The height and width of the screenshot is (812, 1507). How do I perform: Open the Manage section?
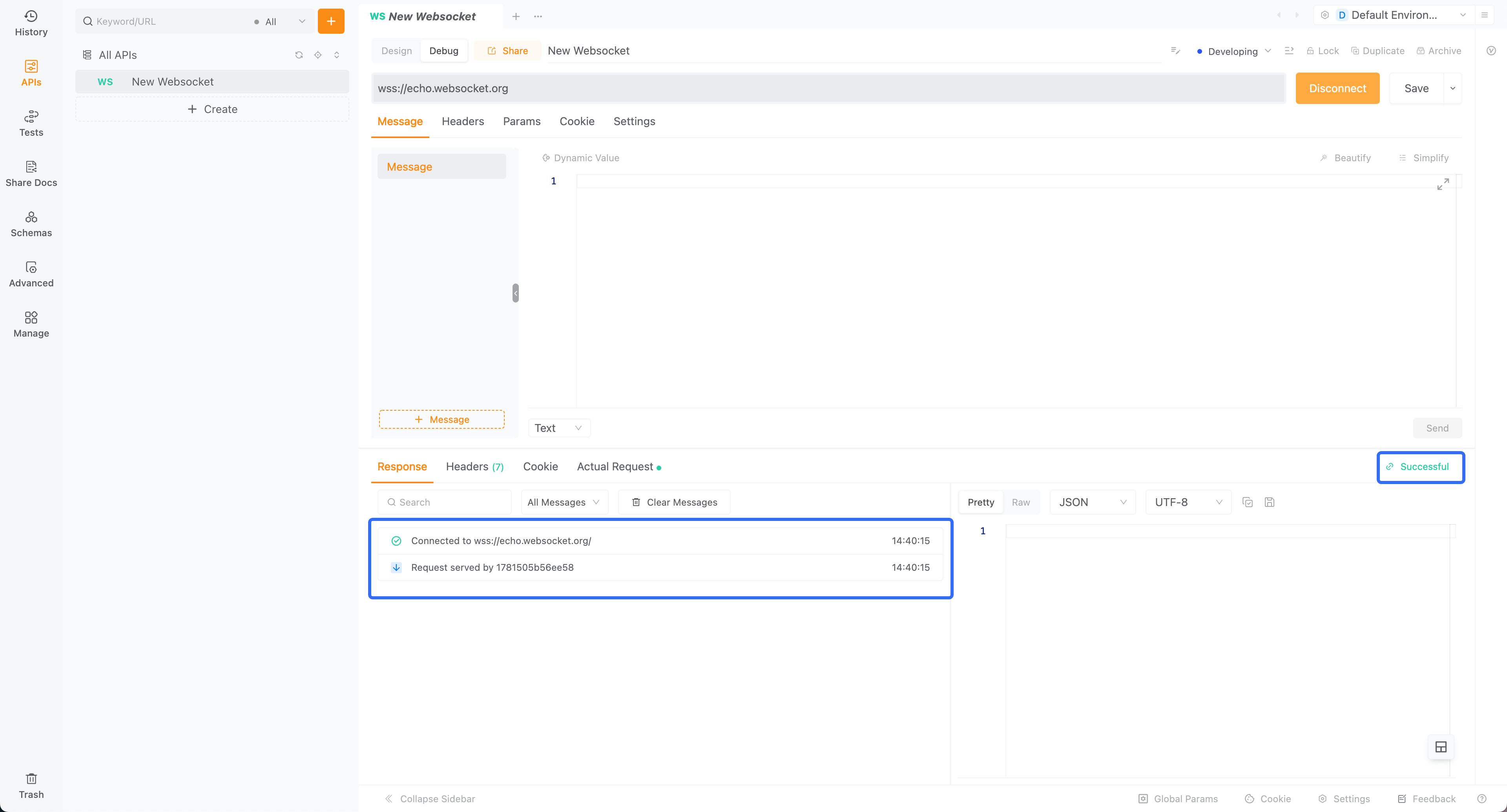pos(31,325)
